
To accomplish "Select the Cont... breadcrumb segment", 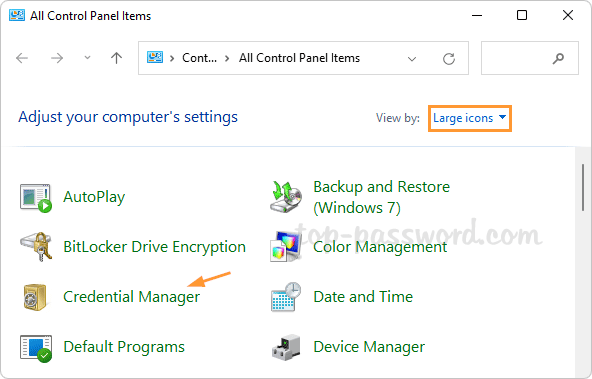I will pos(199,58).
